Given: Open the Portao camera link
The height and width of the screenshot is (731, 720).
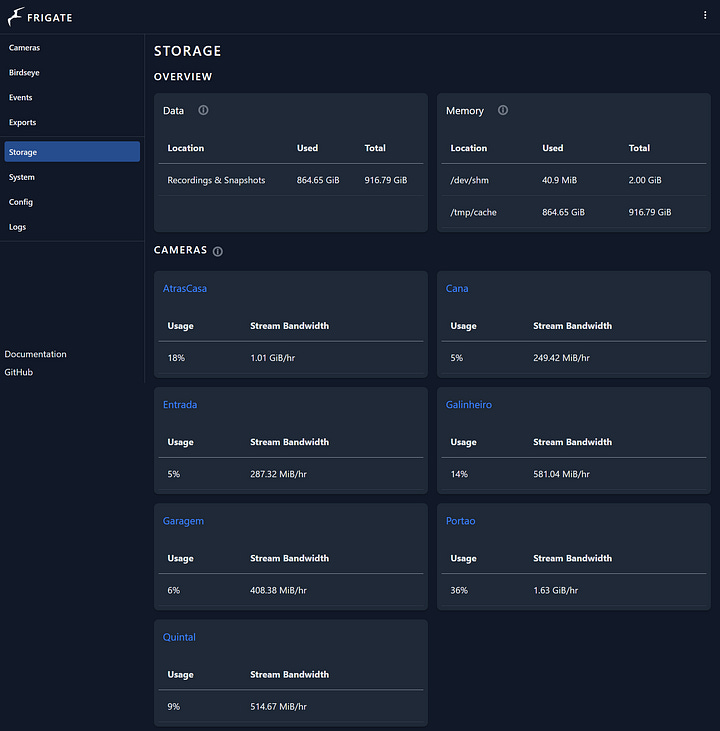Looking at the screenshot, I should 460,521.
